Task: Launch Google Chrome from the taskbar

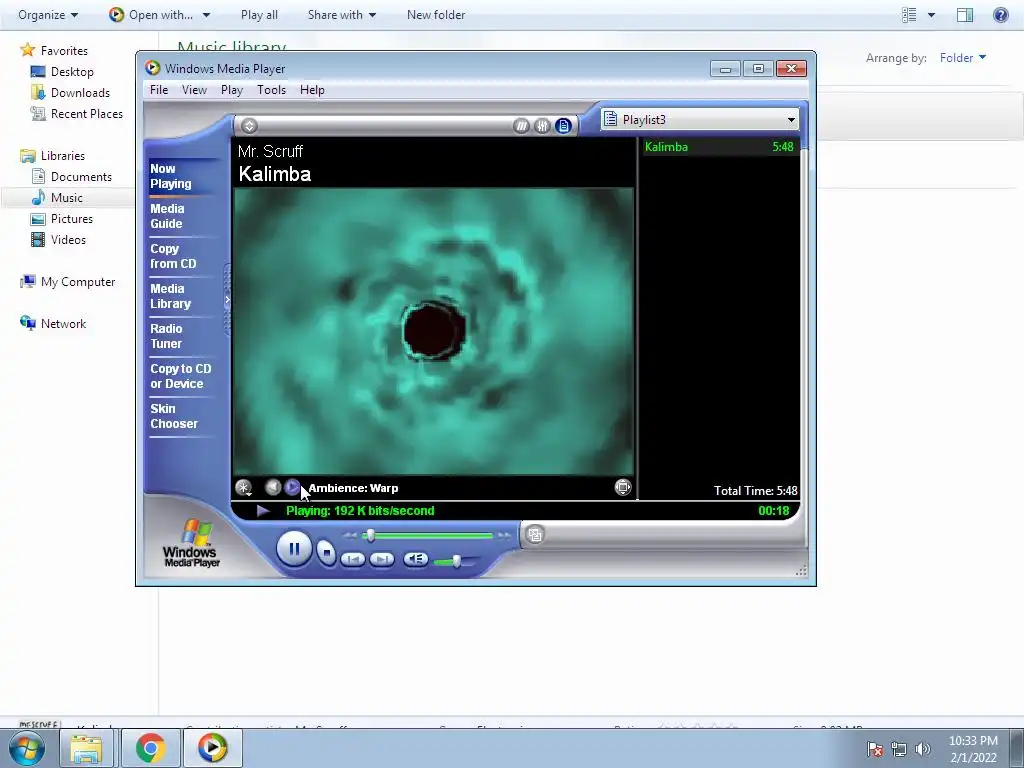Action: click(151, 748)
